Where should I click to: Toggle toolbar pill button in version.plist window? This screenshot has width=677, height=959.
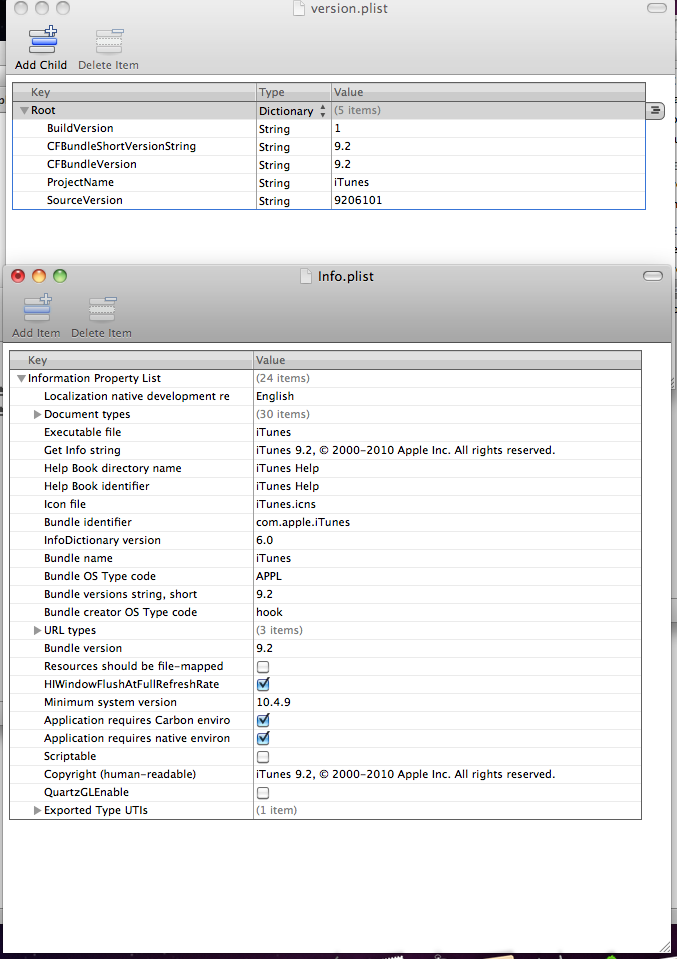657,8
